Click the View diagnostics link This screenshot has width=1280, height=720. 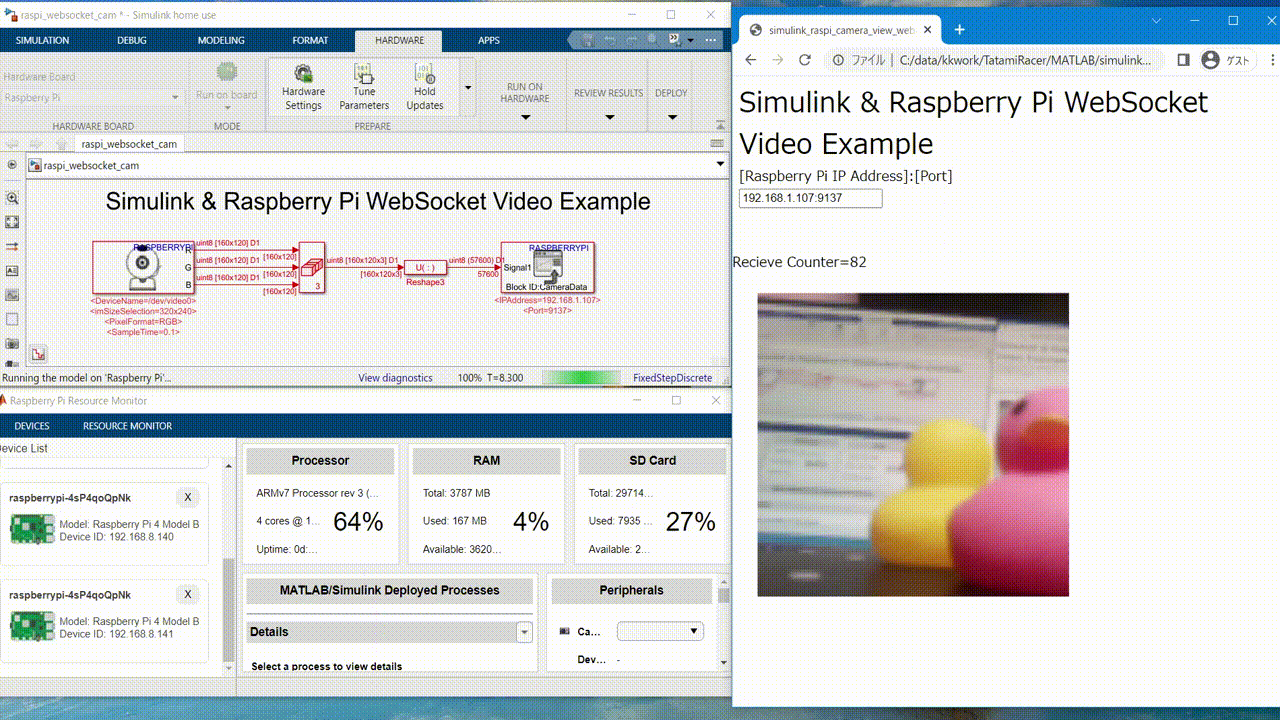pos(396,378)
